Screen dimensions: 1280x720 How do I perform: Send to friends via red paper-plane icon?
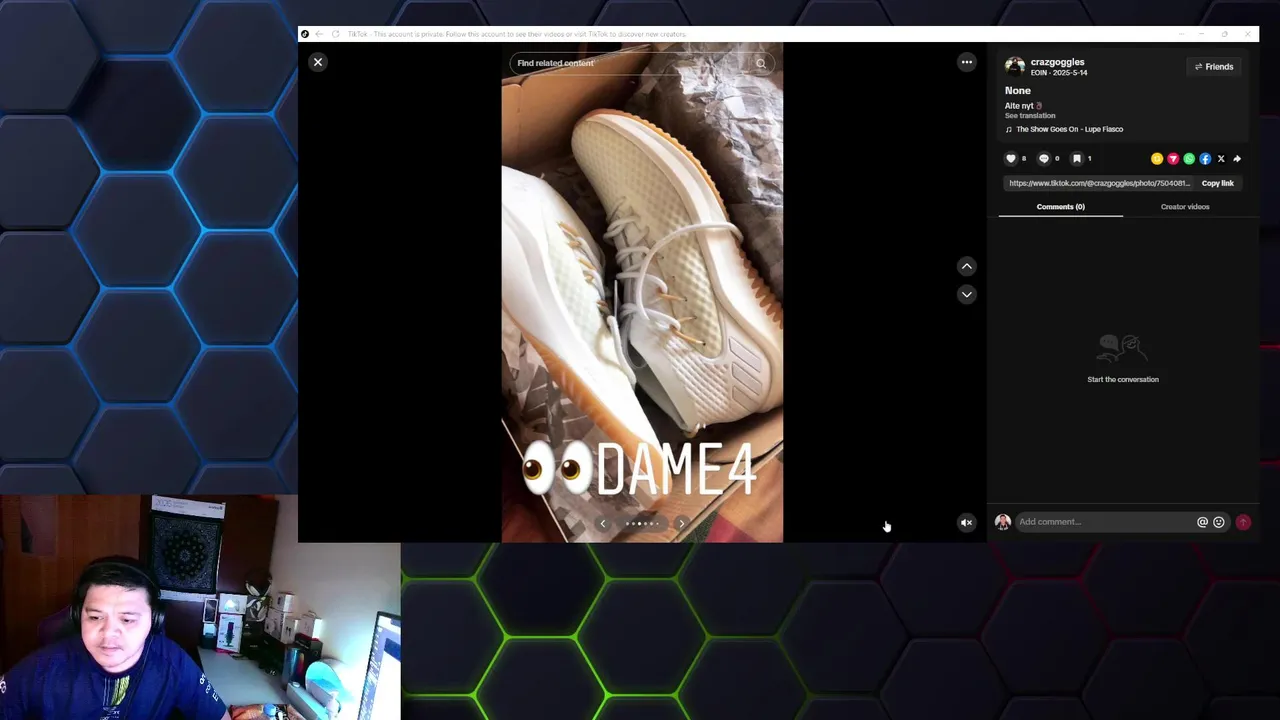pos(1173,159)
